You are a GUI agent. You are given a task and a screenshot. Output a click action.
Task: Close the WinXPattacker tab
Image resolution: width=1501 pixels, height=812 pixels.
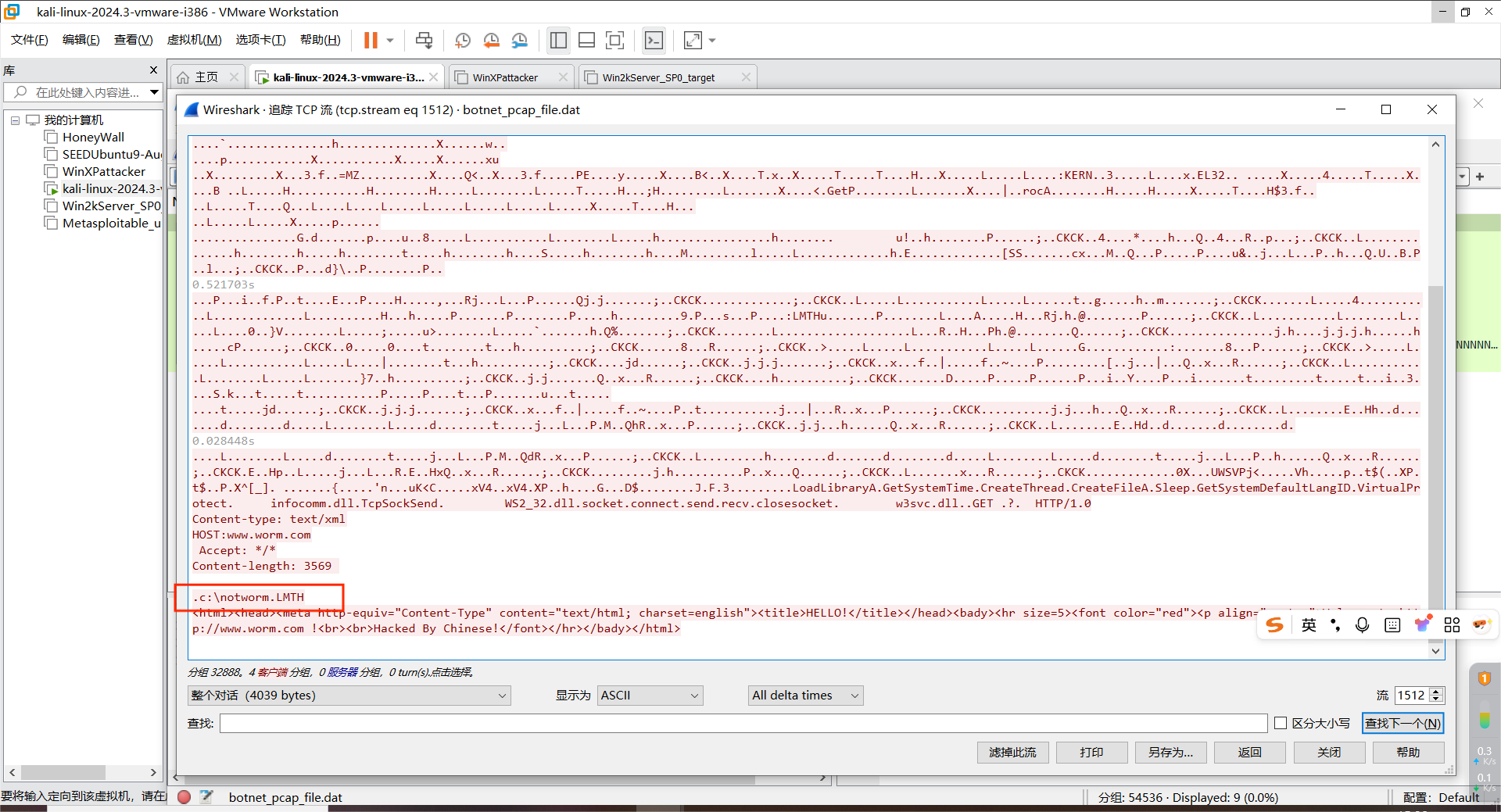[x=564, y=77]
